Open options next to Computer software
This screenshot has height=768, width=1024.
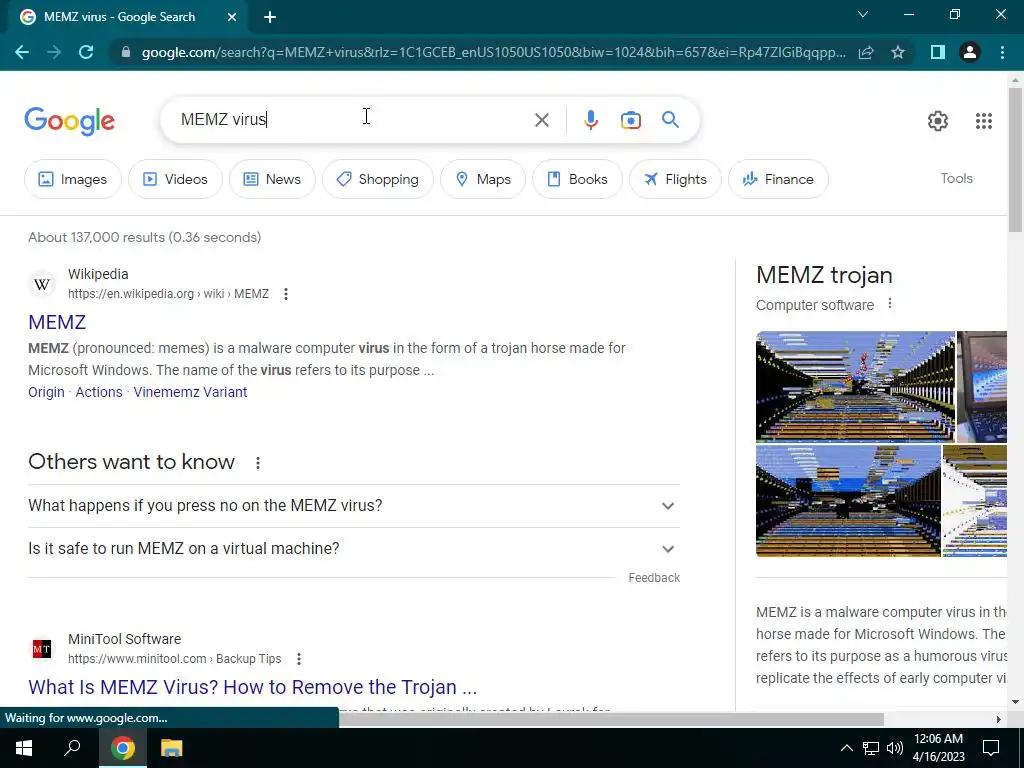pyautogui.click(x=889, y=304)
